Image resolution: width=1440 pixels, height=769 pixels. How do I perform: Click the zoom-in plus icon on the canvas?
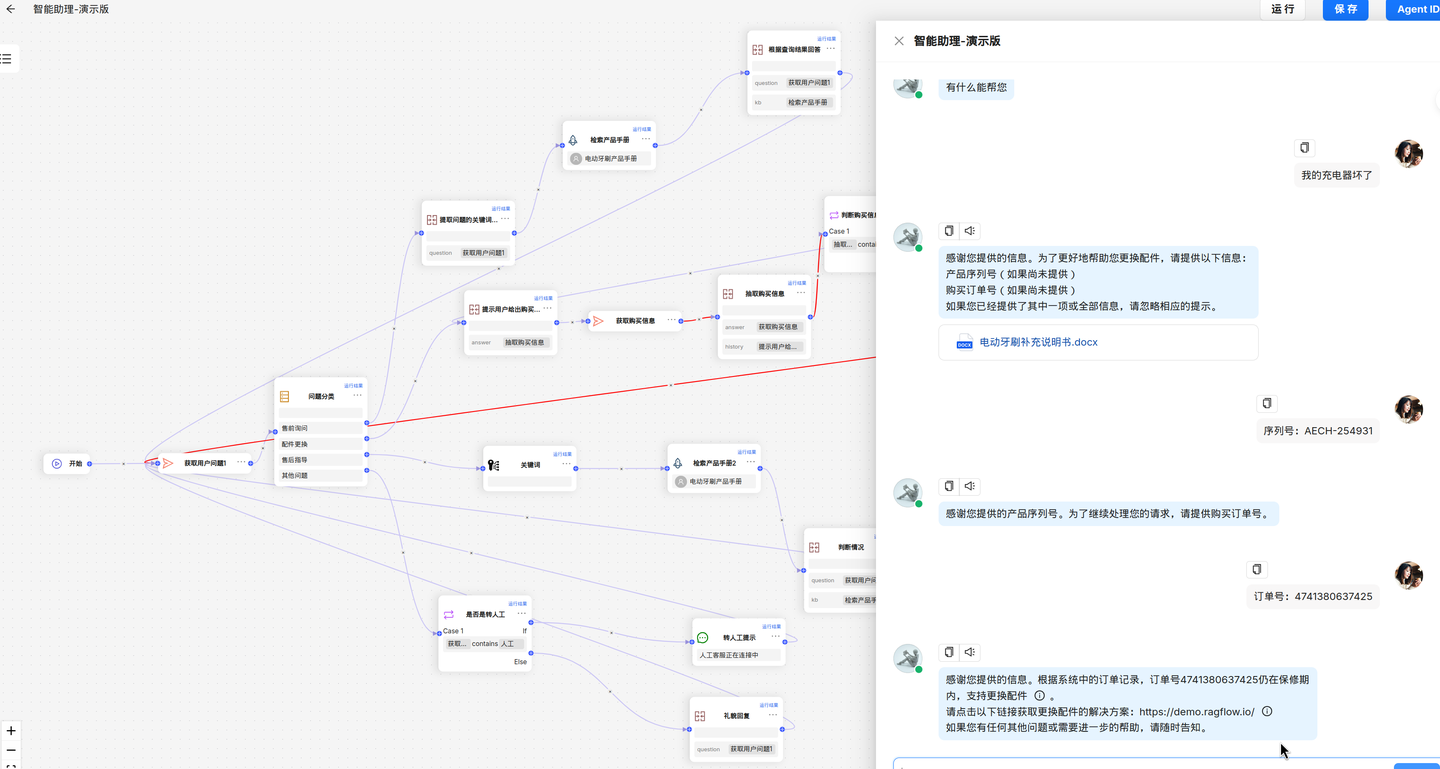(x=10, y=730)
